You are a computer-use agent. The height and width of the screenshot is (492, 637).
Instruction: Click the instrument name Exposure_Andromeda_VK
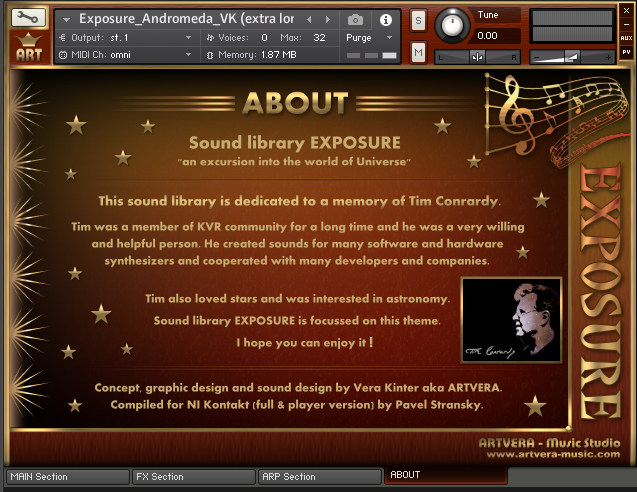pyautogui.click(x=186, y=19)
